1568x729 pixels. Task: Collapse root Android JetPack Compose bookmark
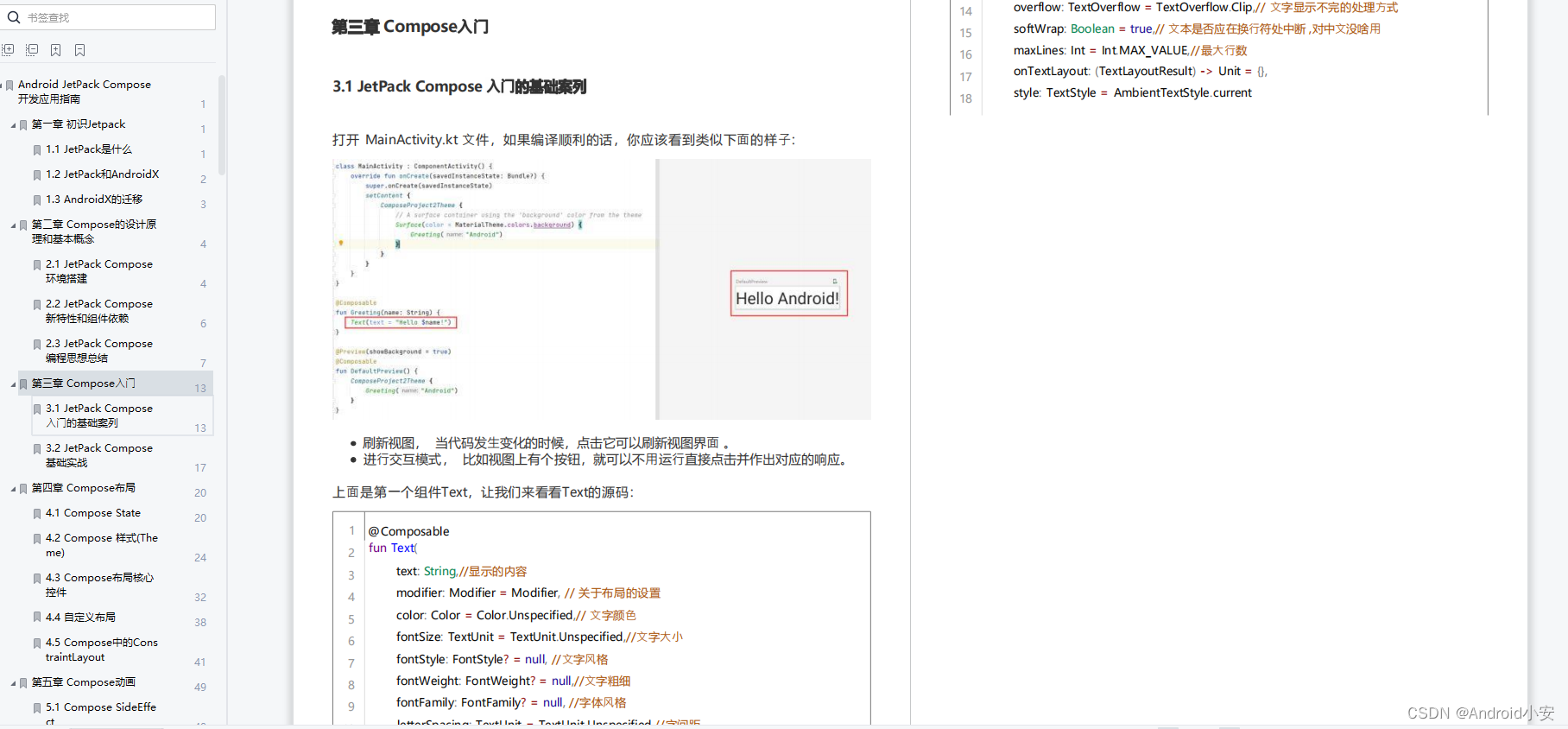[3, 86]
